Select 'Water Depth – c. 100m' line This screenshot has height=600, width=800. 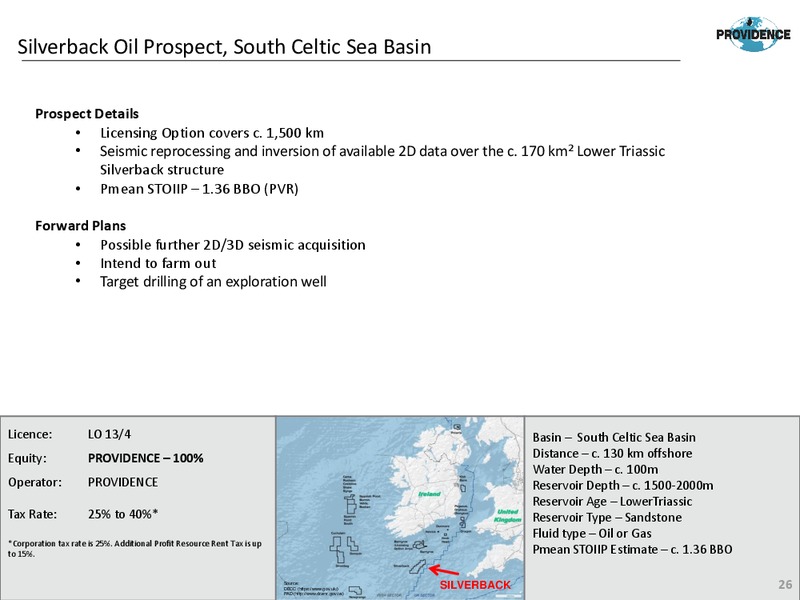click(595, 469)
